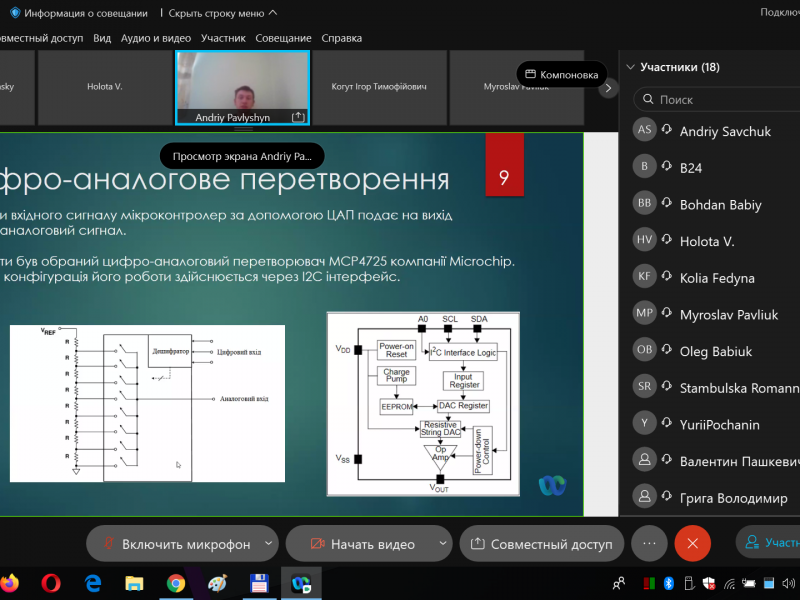Click the Совместный доступ share button

541,544
